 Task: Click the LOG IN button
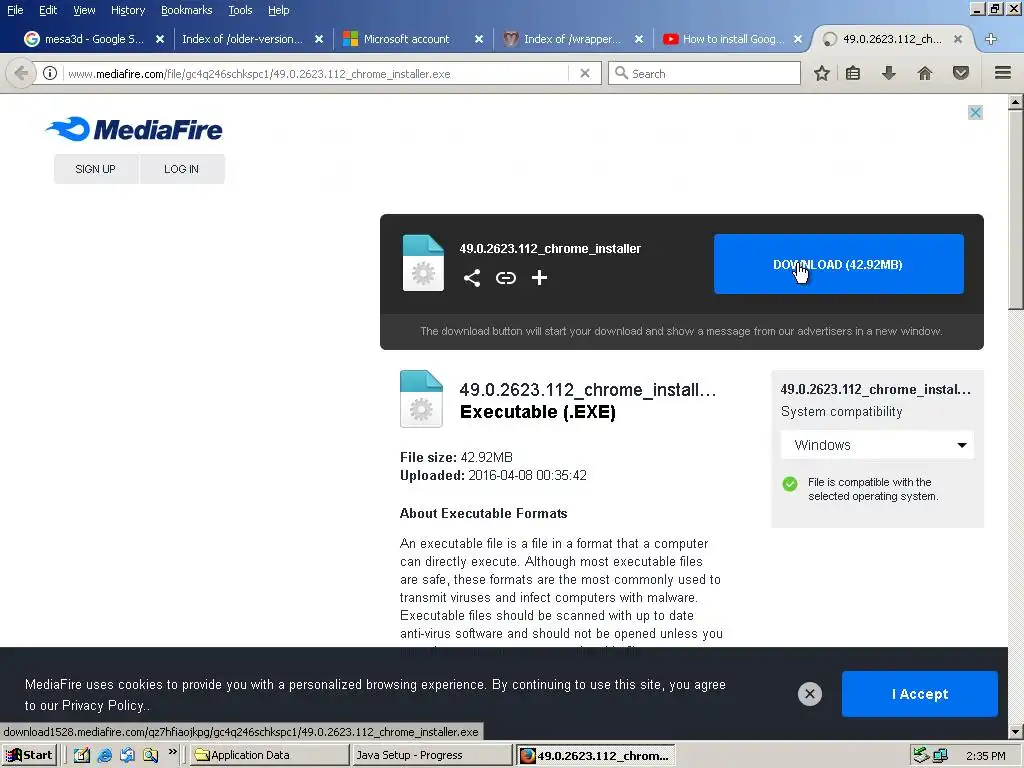coord(182,169)
